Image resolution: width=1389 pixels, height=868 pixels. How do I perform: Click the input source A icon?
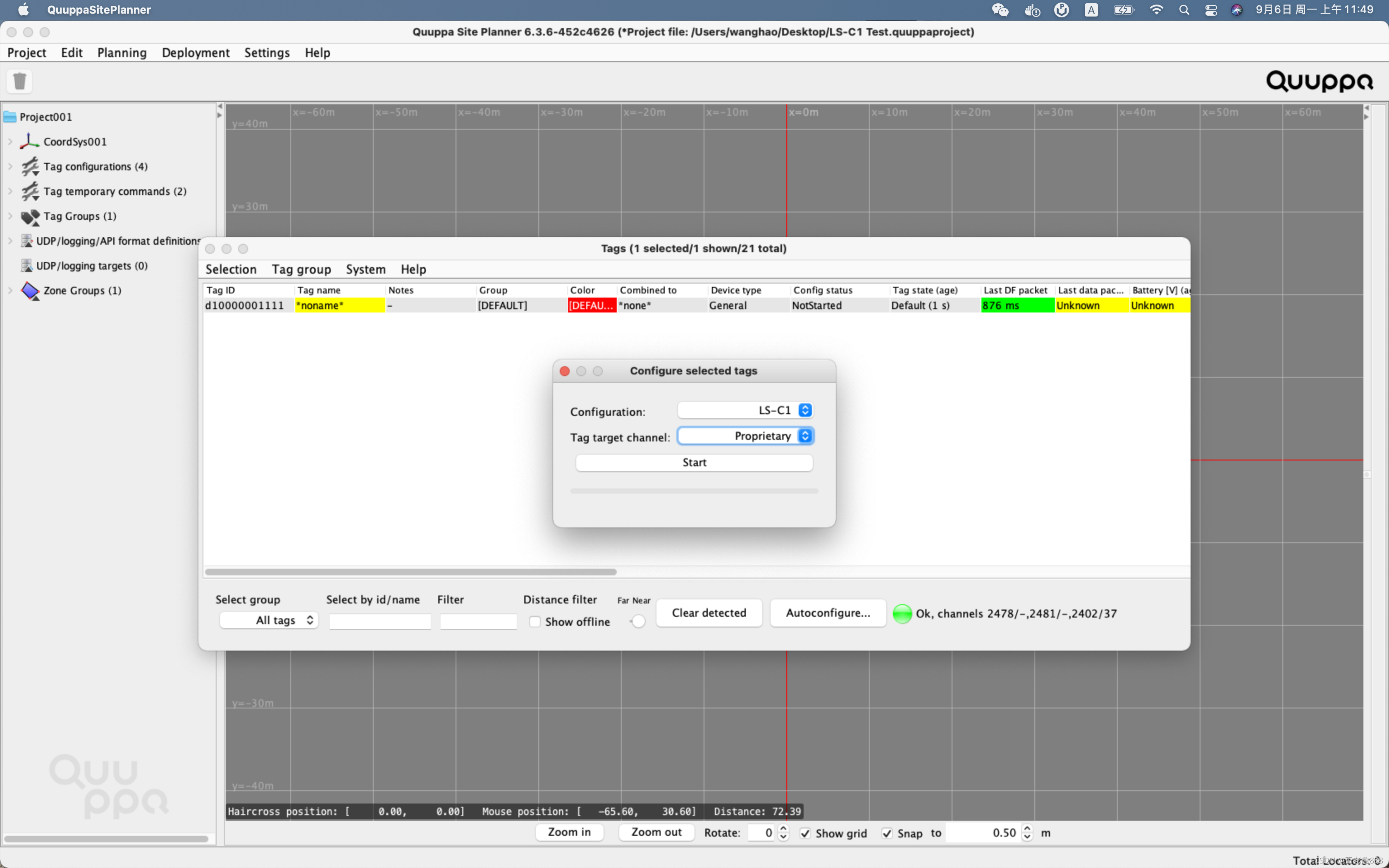click(1091, 10)
